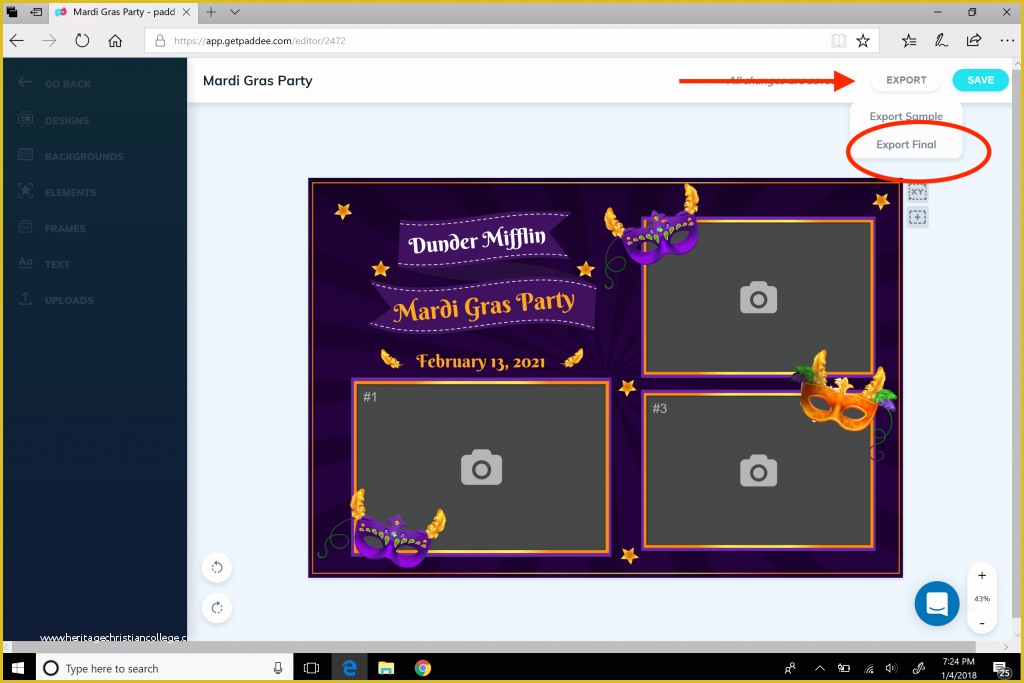This screenshot has width=1024, height=683.
Task: Click the taskbar search box
Action: 163,668
